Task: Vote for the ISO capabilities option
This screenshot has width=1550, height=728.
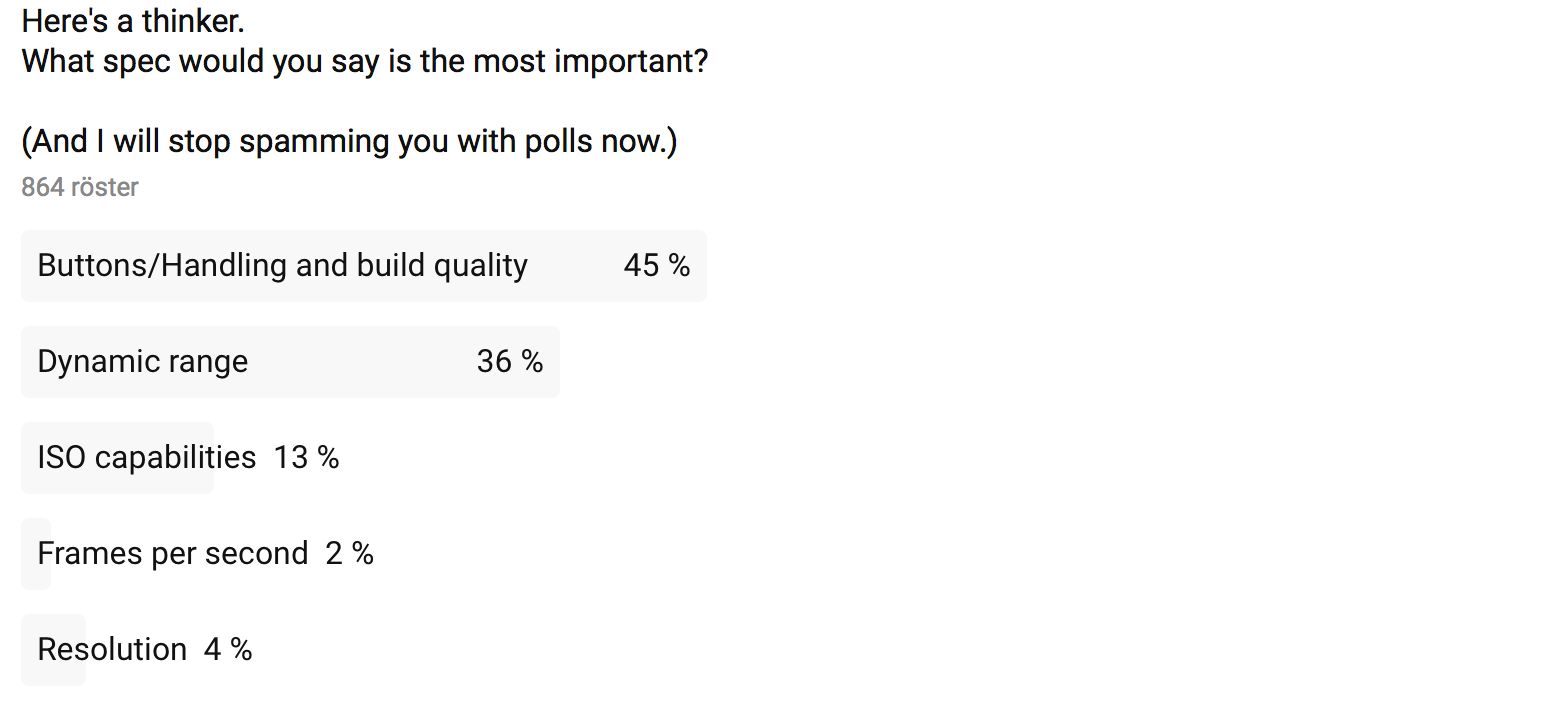Action: [x=180, y=458]
